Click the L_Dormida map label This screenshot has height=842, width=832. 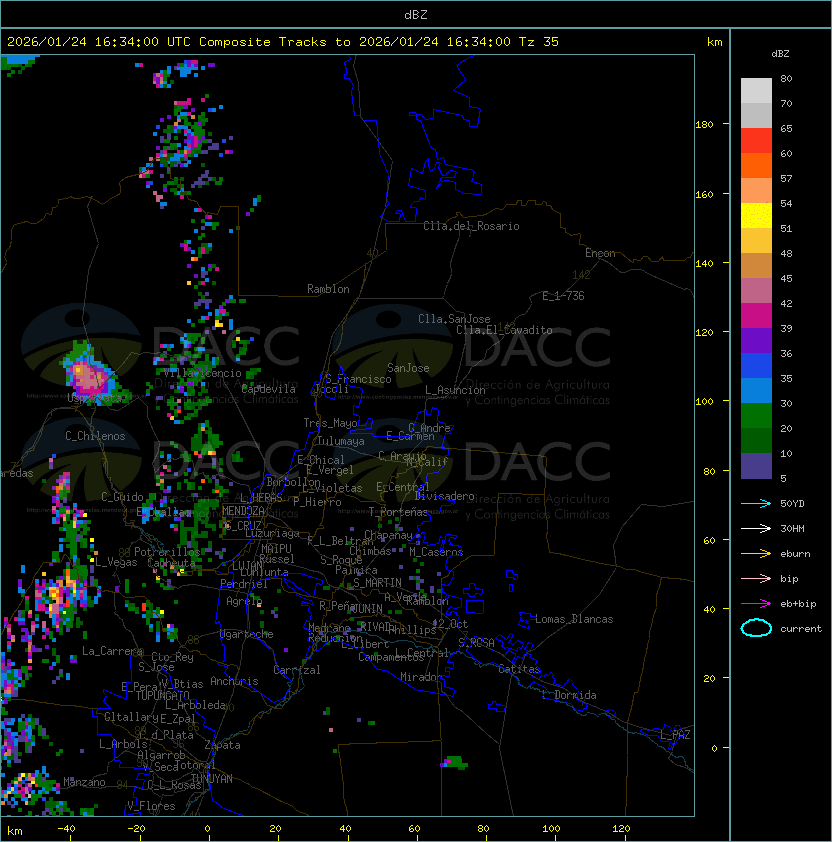[569, 695]
